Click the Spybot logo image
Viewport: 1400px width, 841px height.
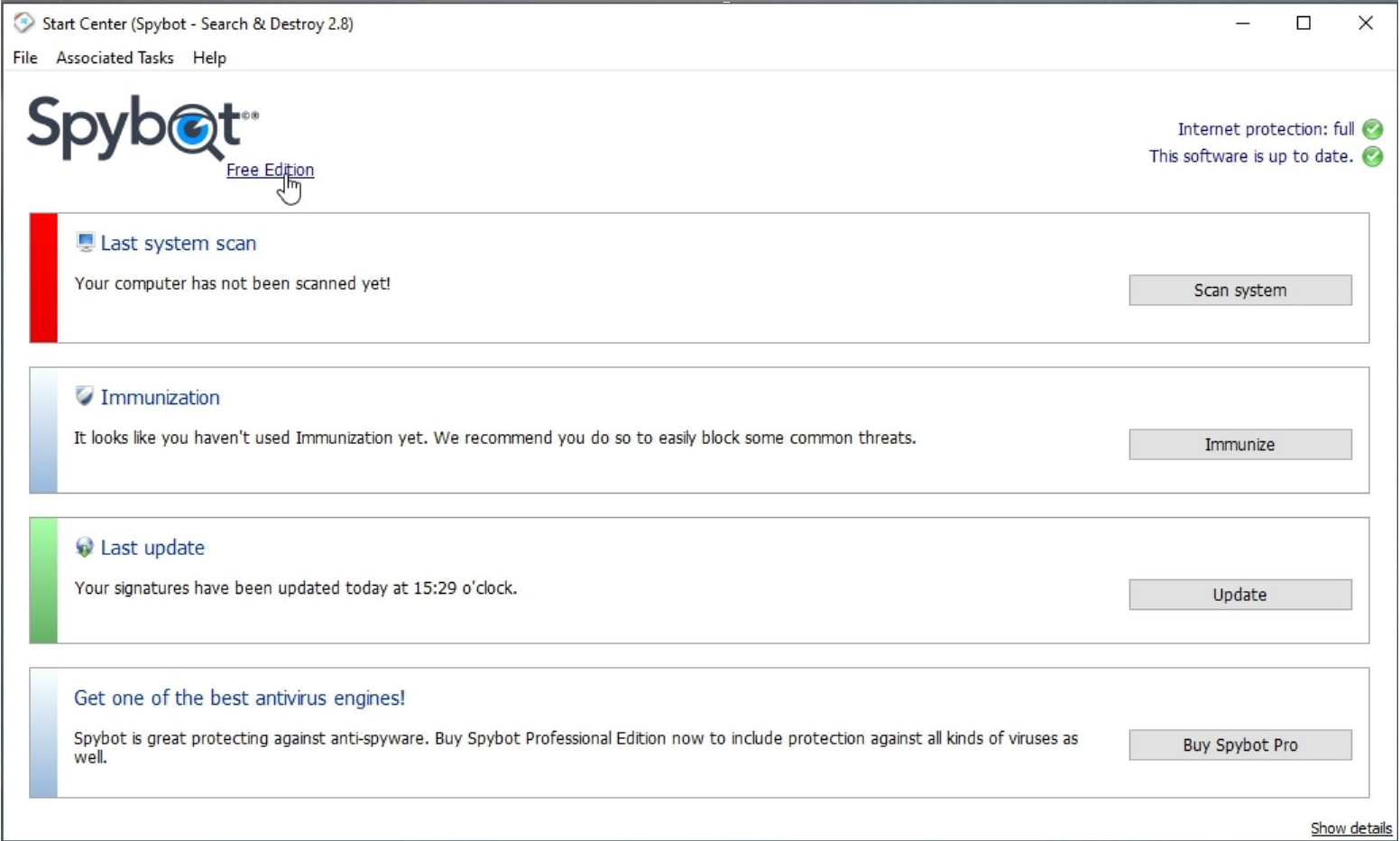[x=143, y=128]
